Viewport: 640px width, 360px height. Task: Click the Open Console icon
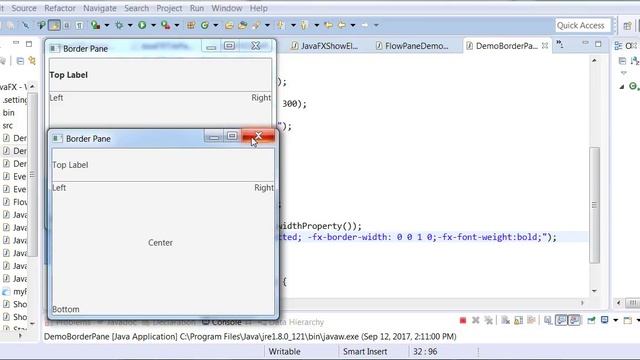pyautogui.click(x=628, y=320)
